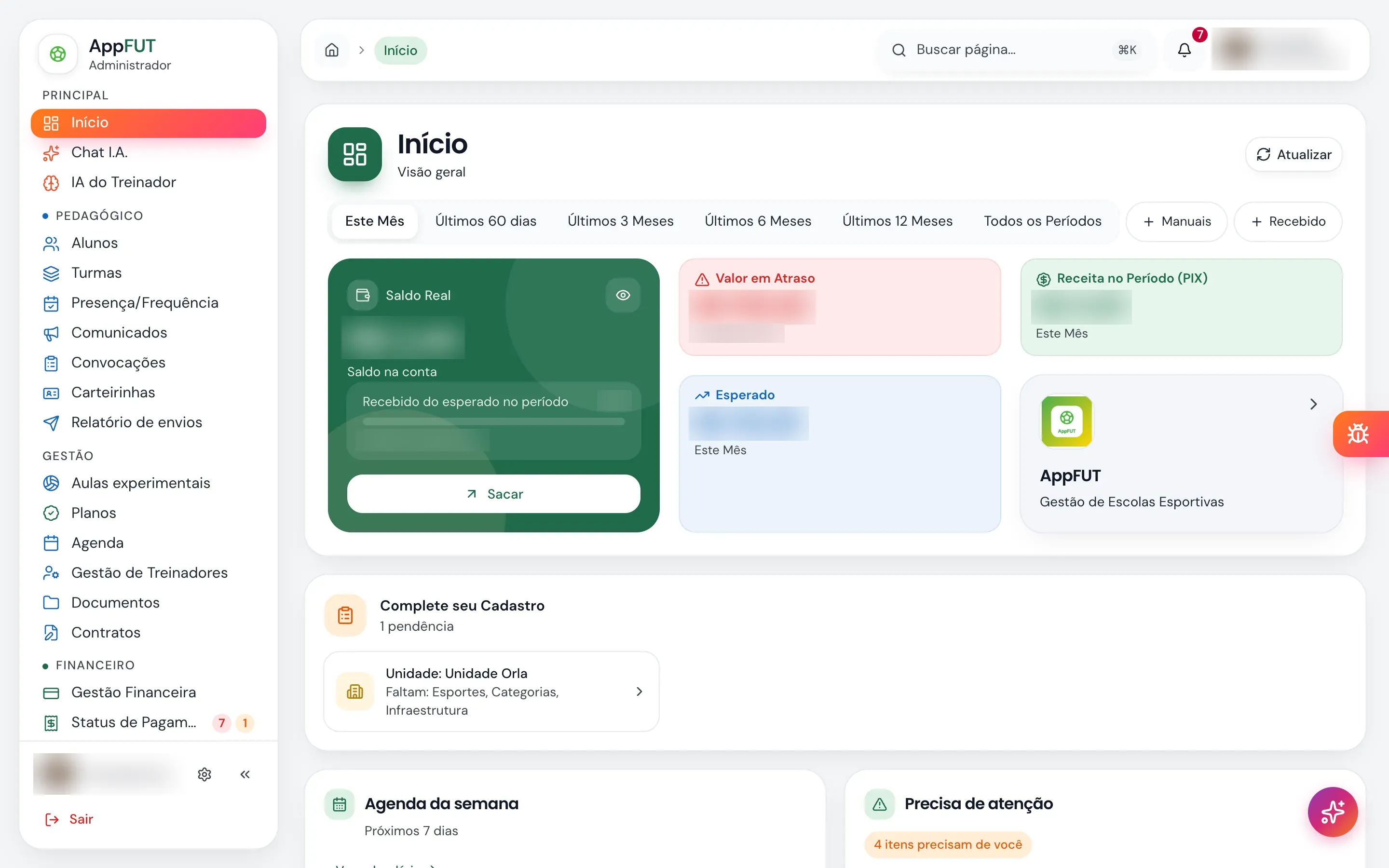Open Documentos folder icon

51,603
